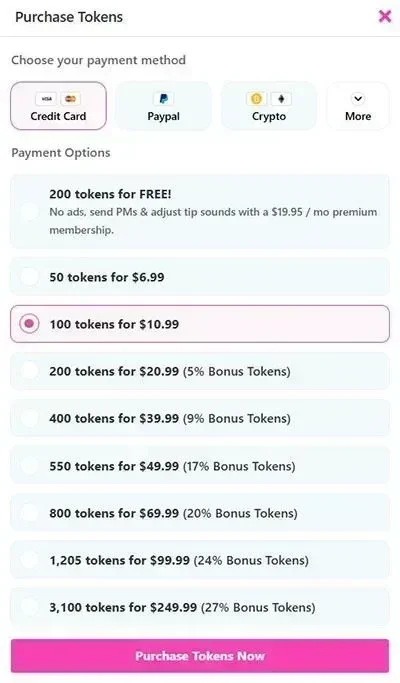The width and height of the screenshot is (400, 683).
Task: Select 200 tokens for FREE option
Action: pos(200,212)
